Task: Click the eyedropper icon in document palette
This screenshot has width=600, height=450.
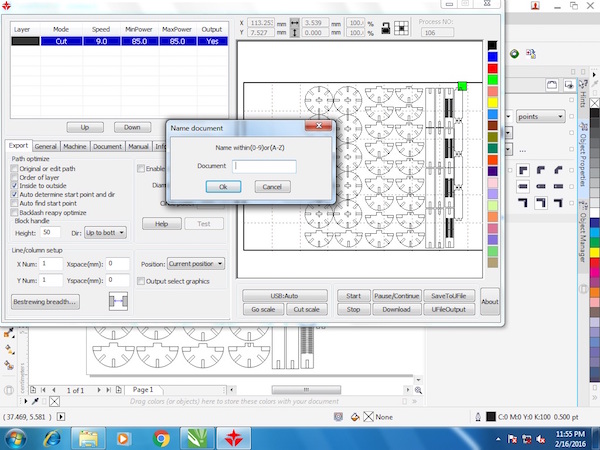Action: point(35,401)
